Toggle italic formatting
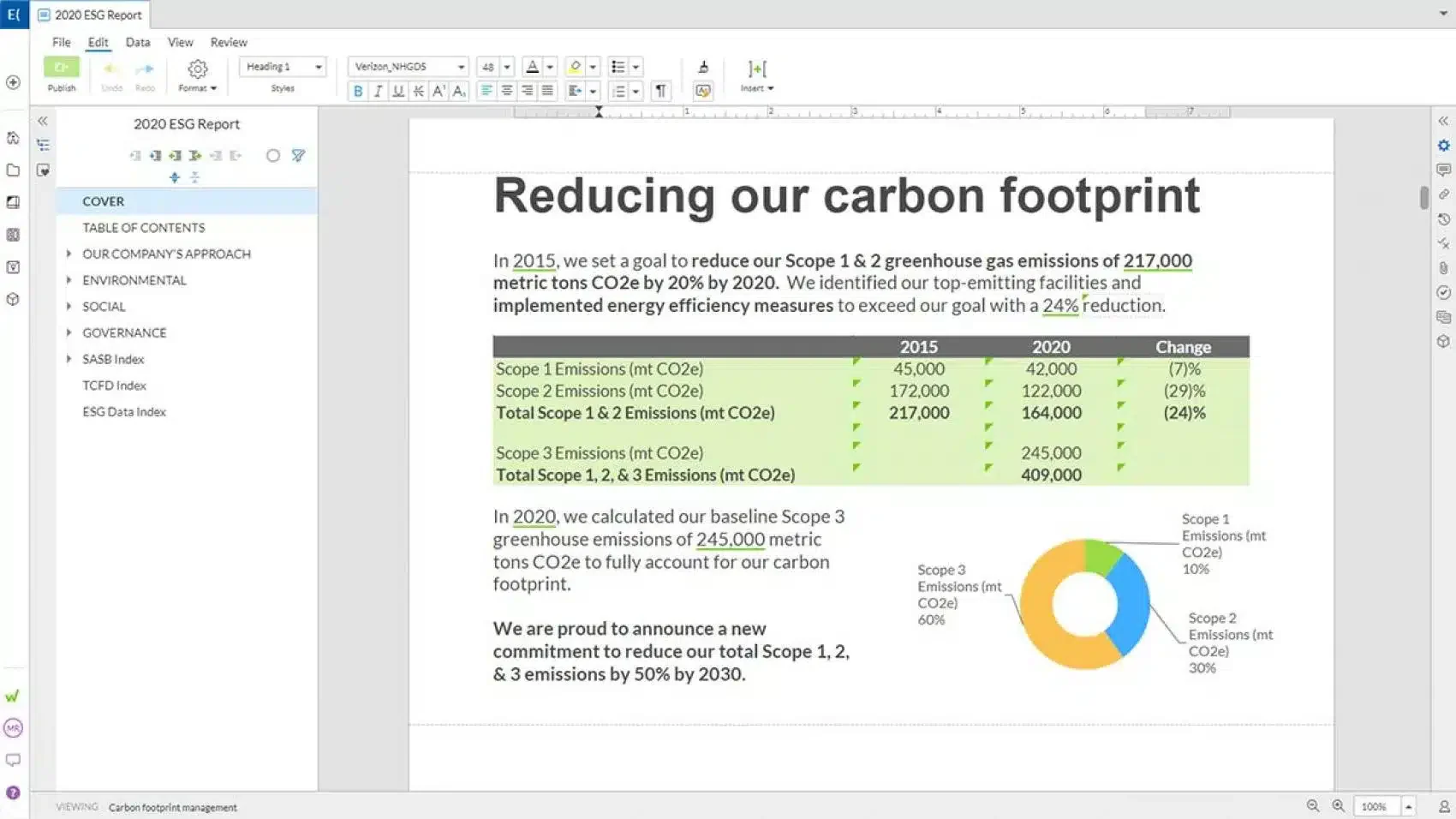Screen dimensions: 1456x819 click(x=378, y=91)
